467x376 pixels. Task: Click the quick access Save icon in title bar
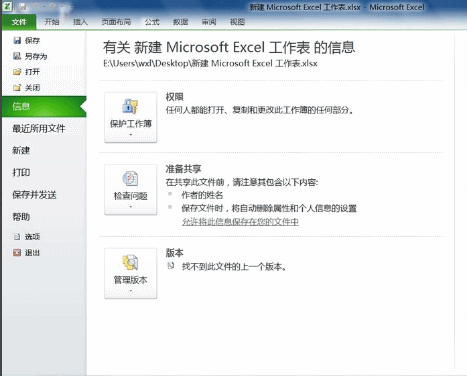coord(22,6)
